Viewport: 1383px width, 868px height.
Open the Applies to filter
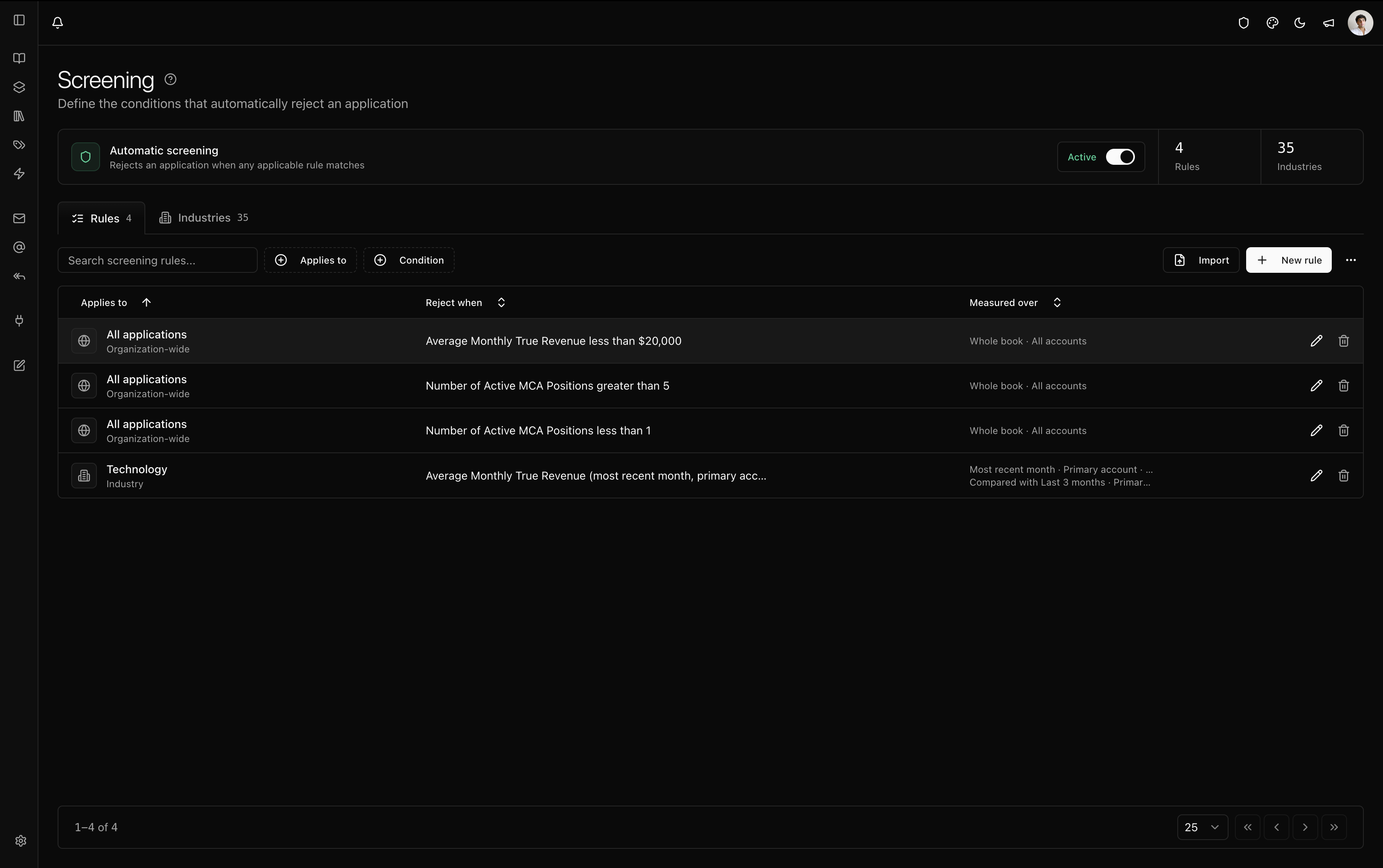point(310,260)
